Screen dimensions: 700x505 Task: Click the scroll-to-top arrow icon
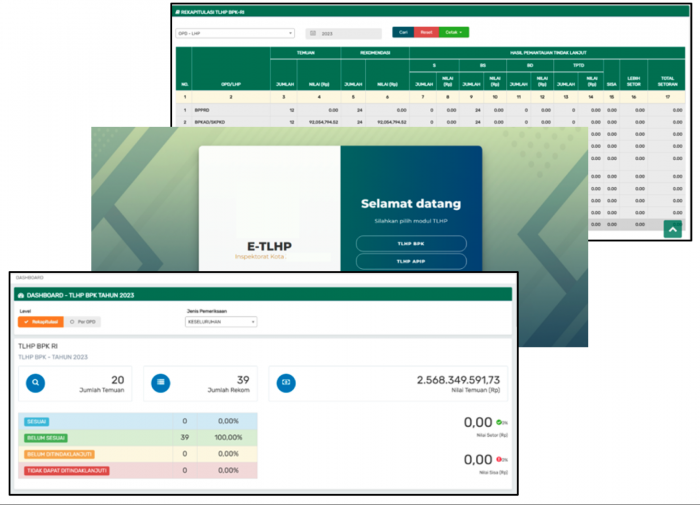(671, 229)
